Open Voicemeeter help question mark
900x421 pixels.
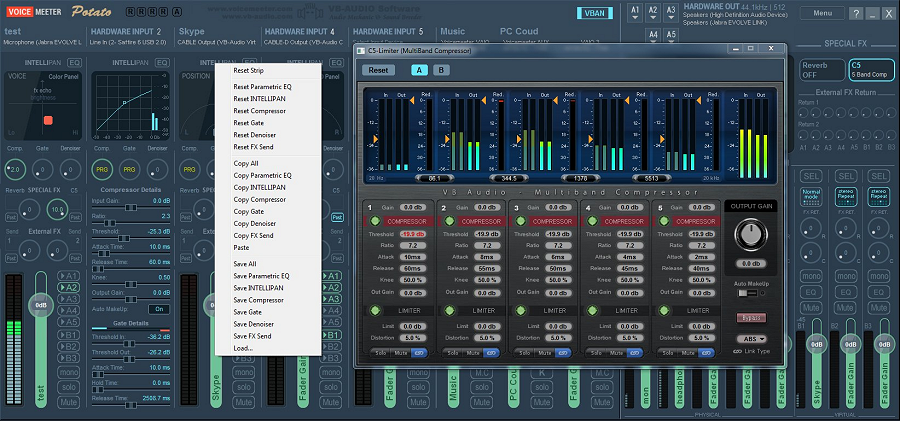point(855,14)
